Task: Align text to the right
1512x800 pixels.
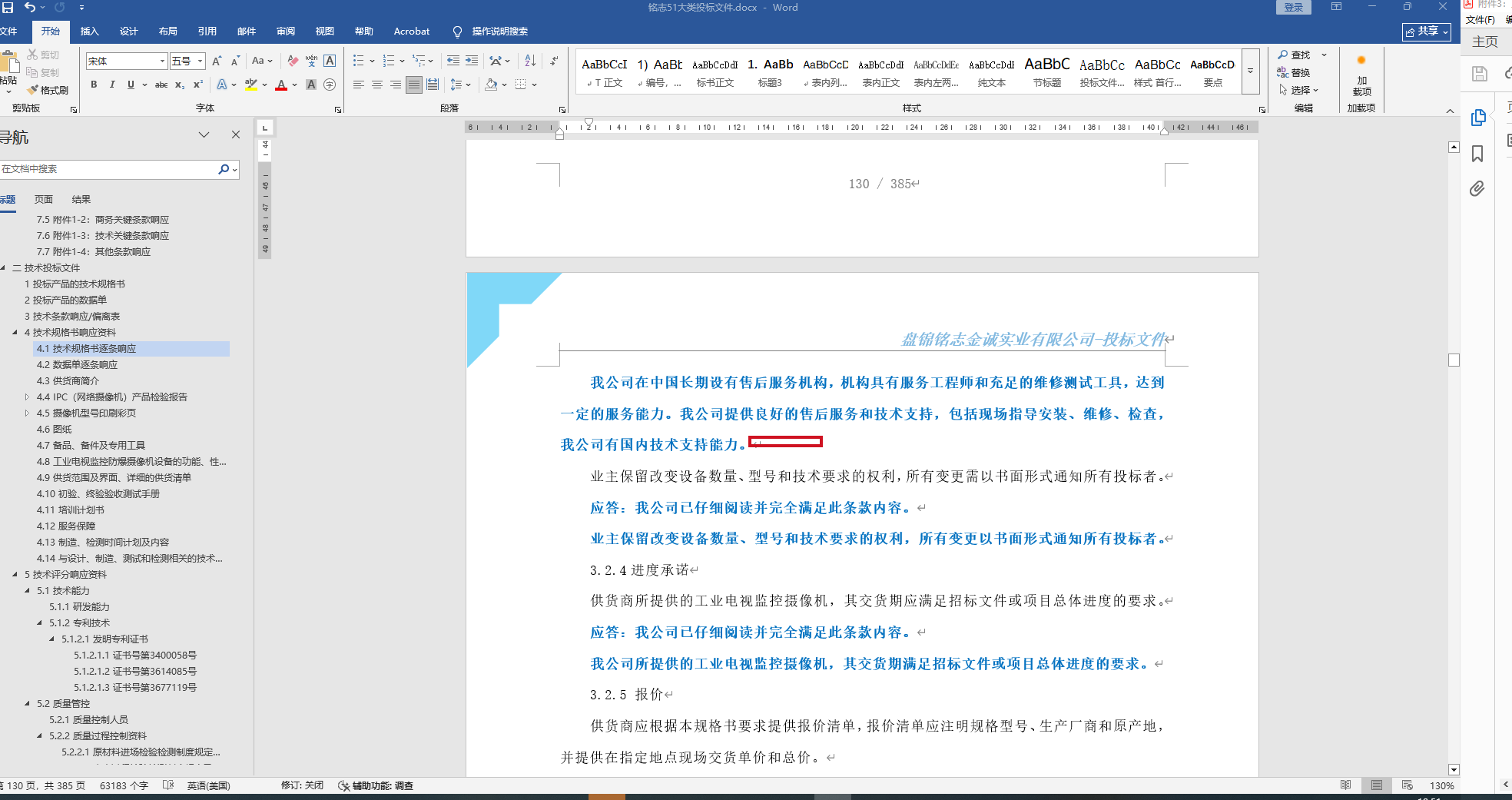Action: tap(396, 85)
